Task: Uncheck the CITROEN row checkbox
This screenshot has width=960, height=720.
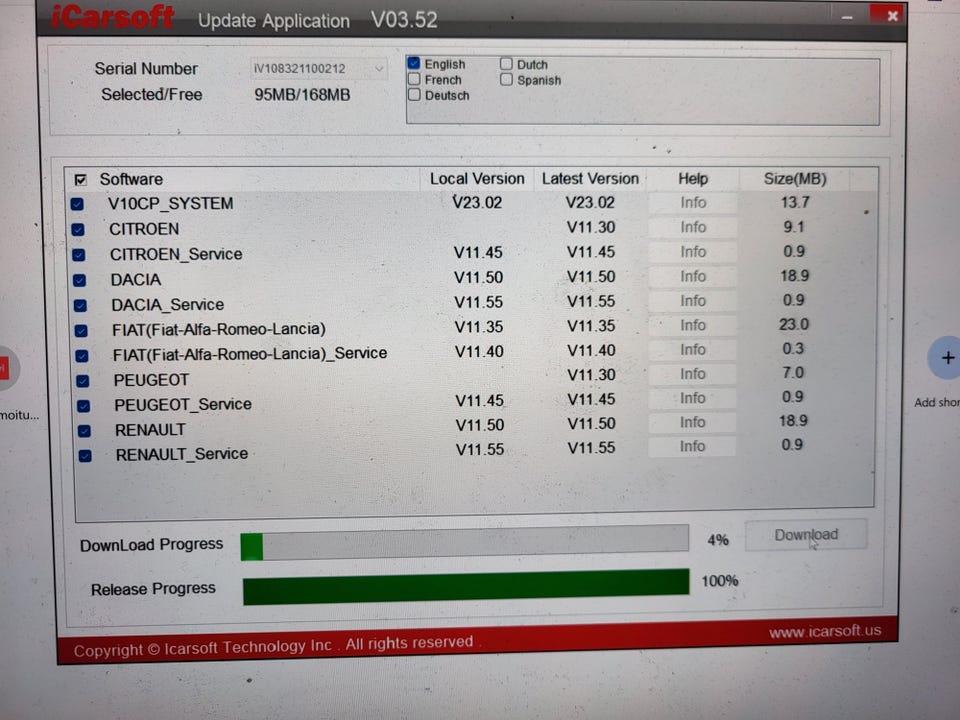Action: [x=78, y=229]
